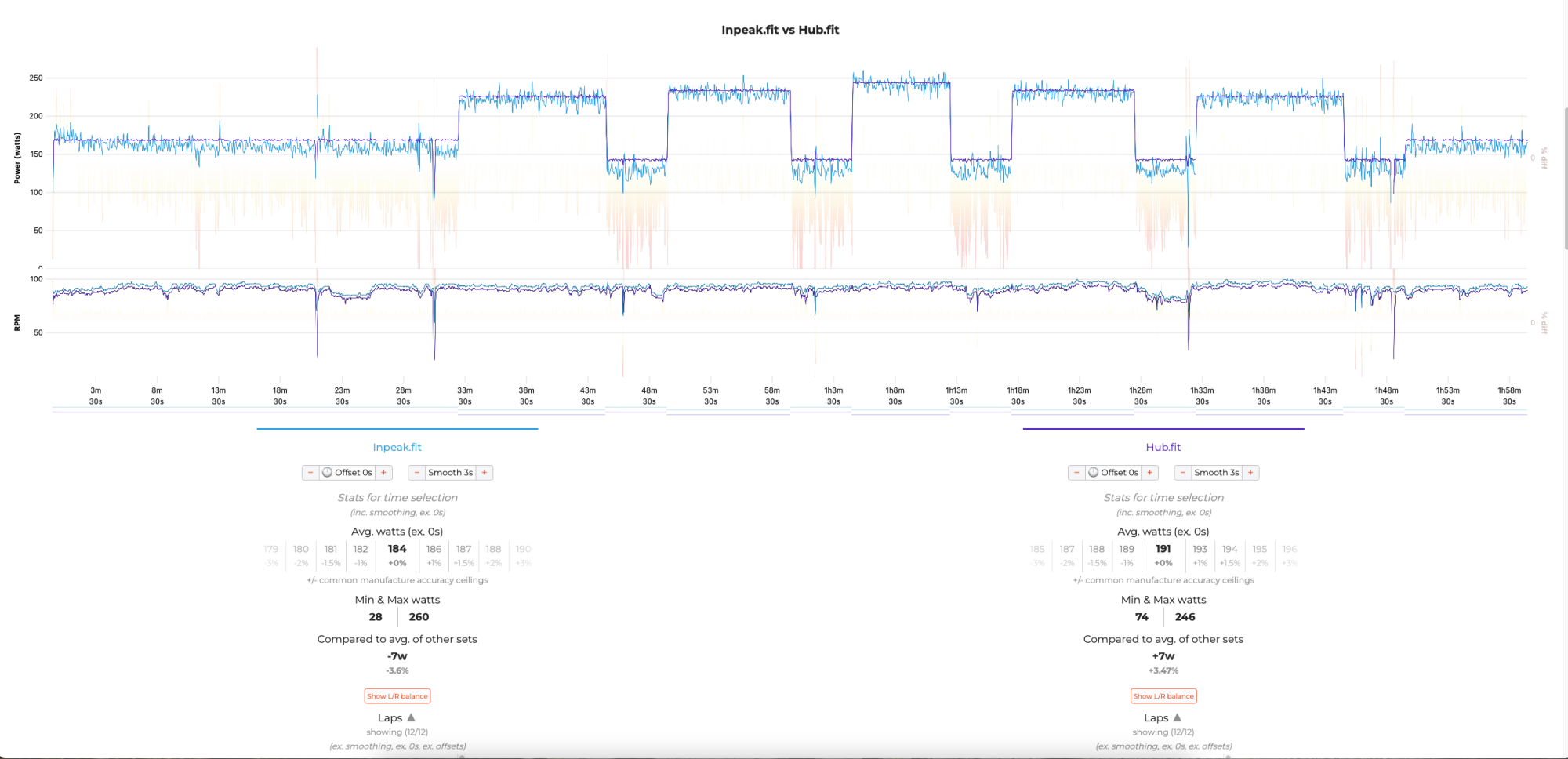The height and width of the screenshot is (759, 1568).
Task: Click the page's vertical scrollbar on the right edge
Action: (1565, 180)
